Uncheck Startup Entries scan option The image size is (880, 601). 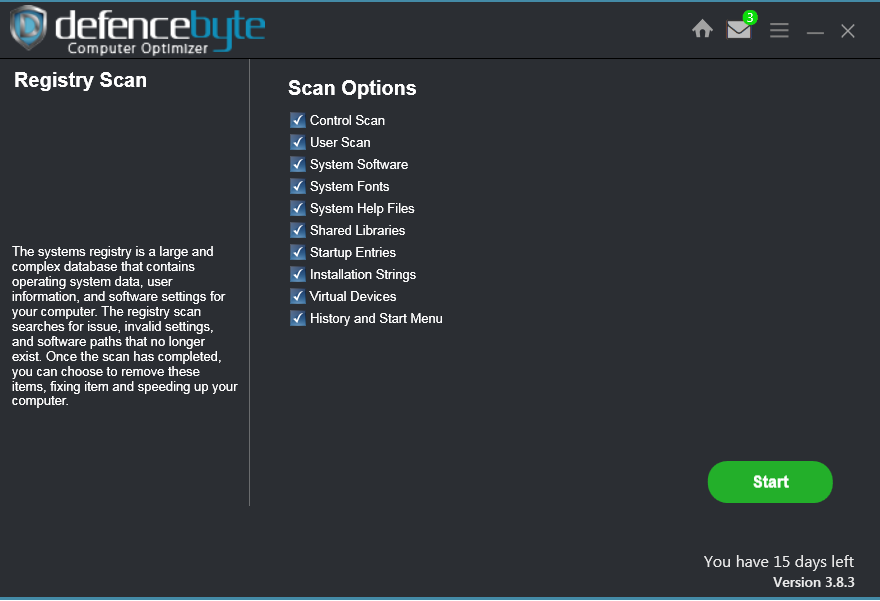[x=297, y=252]
